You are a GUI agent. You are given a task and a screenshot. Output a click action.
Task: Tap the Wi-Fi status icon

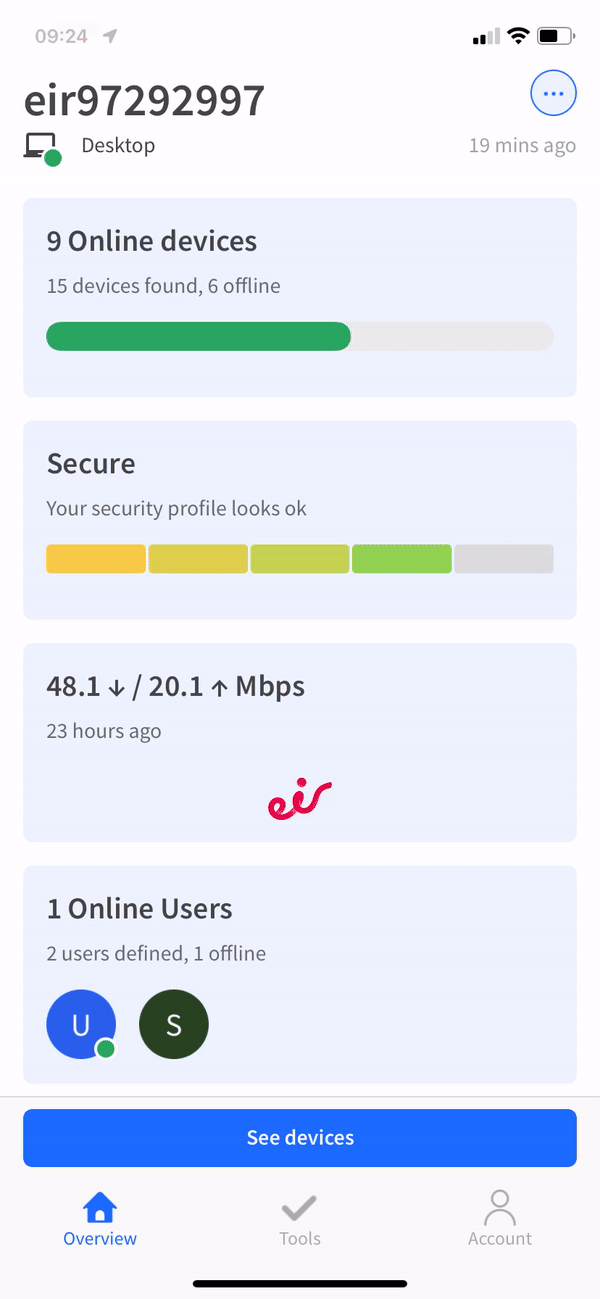[x=518, y=36]
